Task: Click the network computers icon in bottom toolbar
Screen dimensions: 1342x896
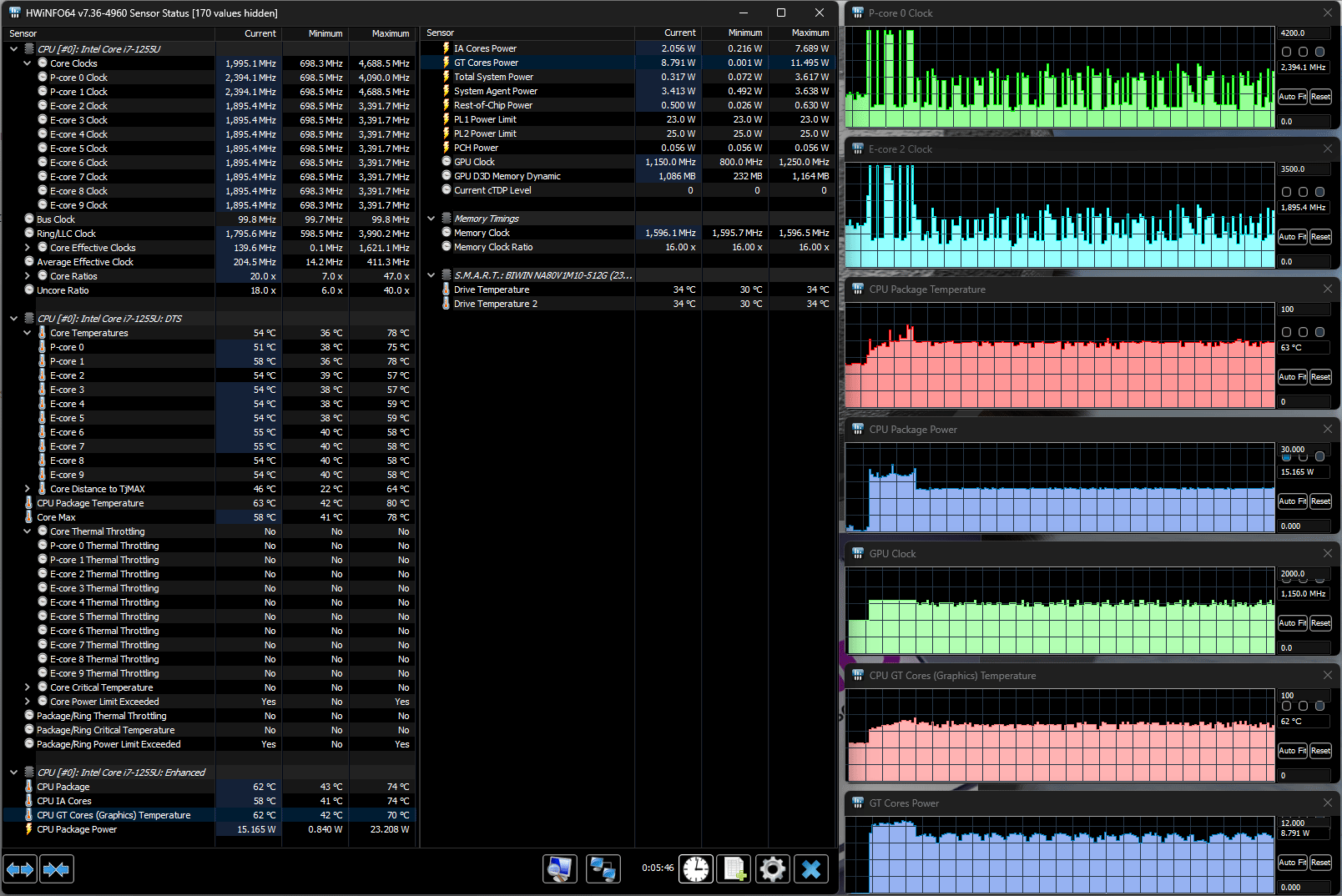Action: (x=603, y=869)
